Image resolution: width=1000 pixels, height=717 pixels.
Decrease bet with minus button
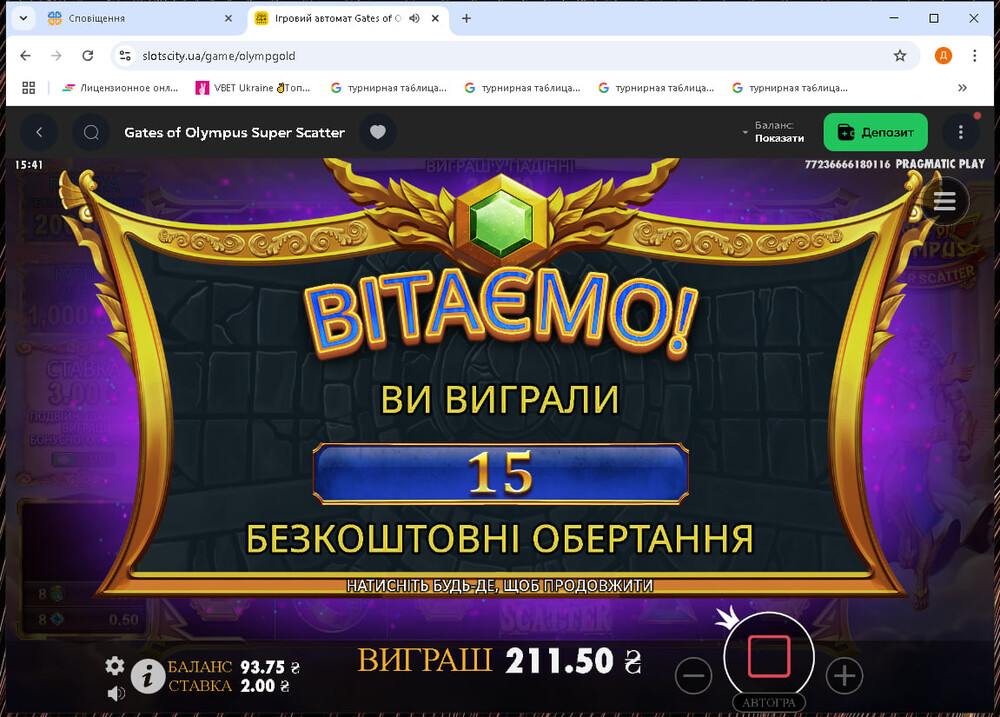[693, 676]
